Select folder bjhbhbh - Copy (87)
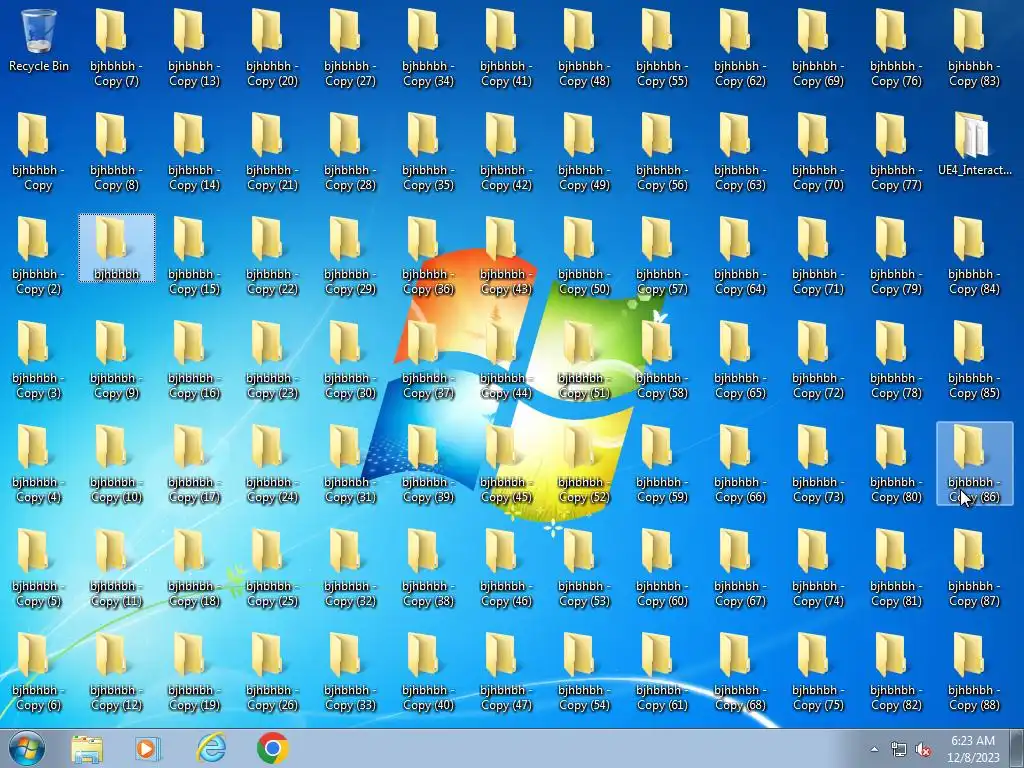Viewport: 1024px width, 768px height. tap(974, 568)
